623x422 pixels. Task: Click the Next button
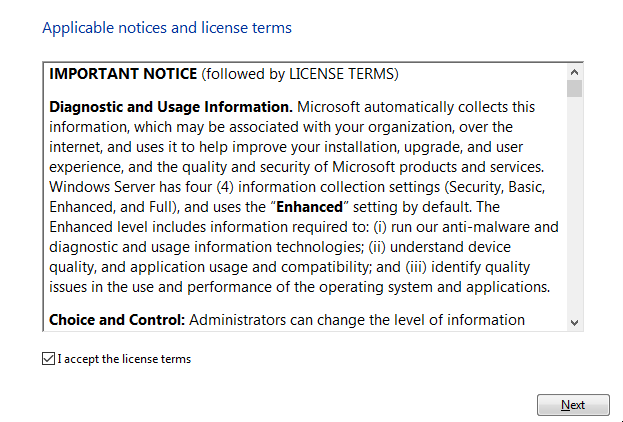573,405
